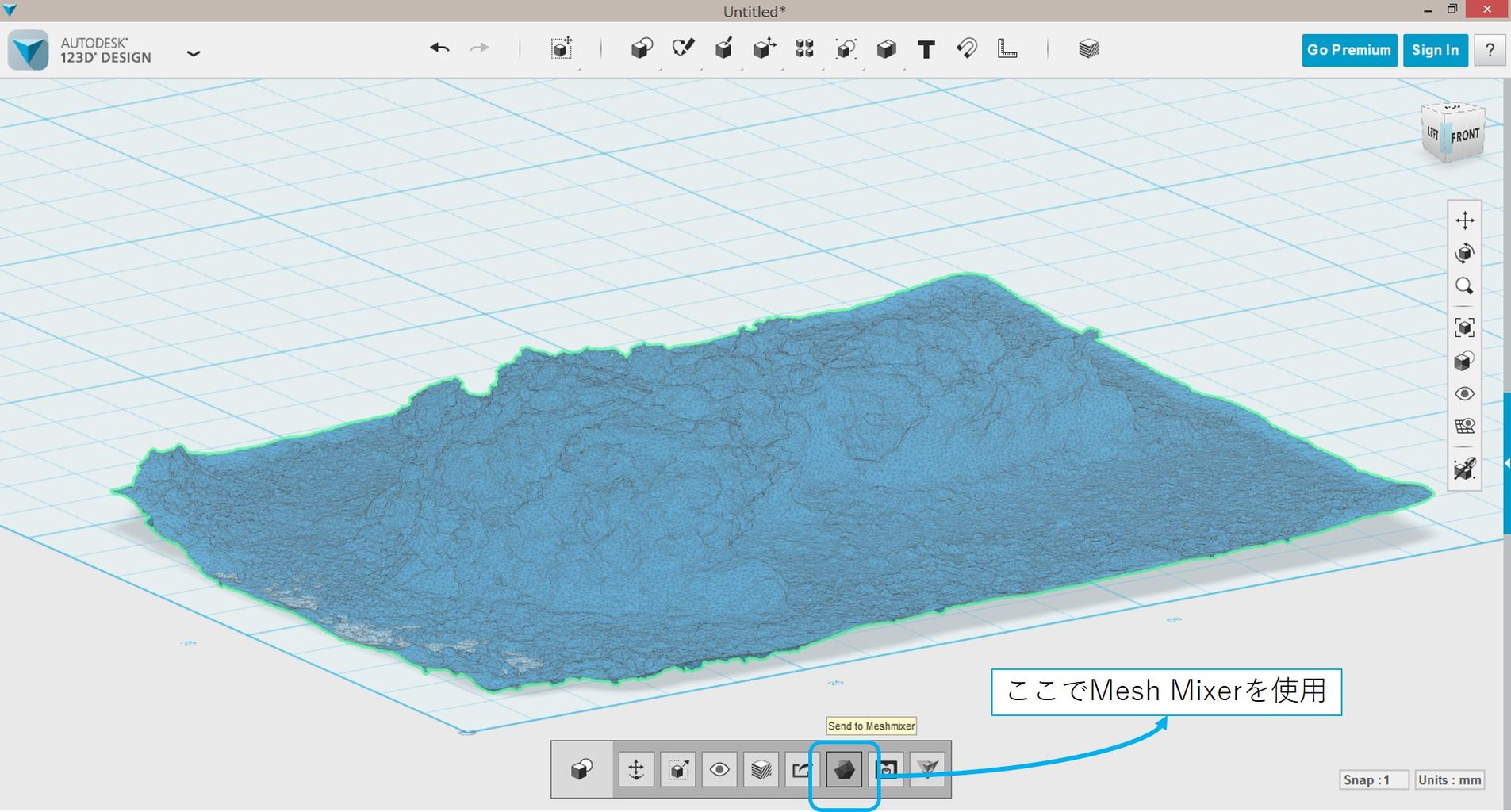The image size is (1511, 812).
Task: Select the Text tool in top toolbar
Action: tap(926, 50)
